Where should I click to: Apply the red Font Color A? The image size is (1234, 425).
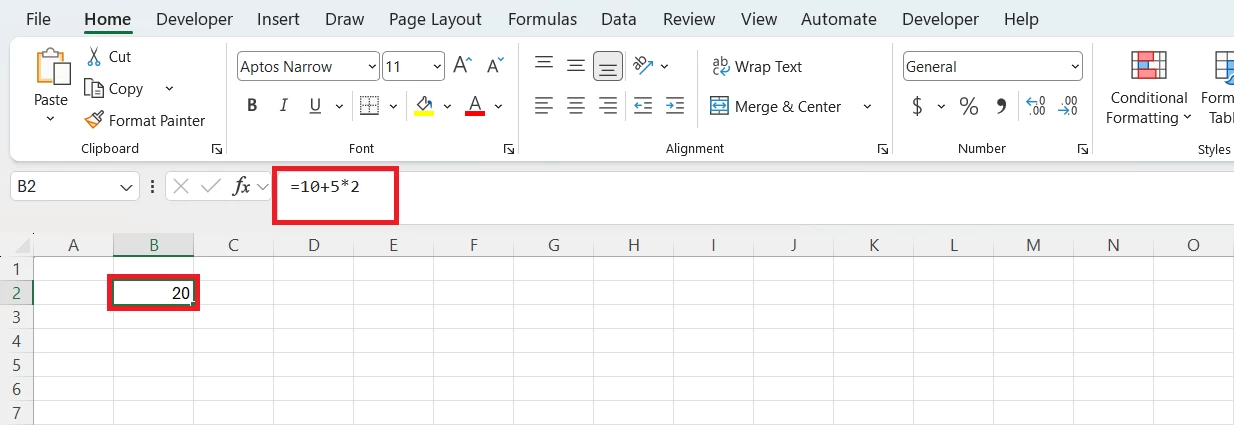point(475,105)
